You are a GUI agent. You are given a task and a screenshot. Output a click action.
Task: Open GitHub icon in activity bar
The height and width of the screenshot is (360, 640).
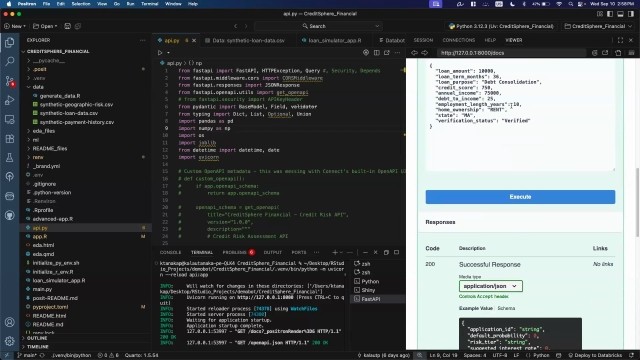[x=9, y=215]
